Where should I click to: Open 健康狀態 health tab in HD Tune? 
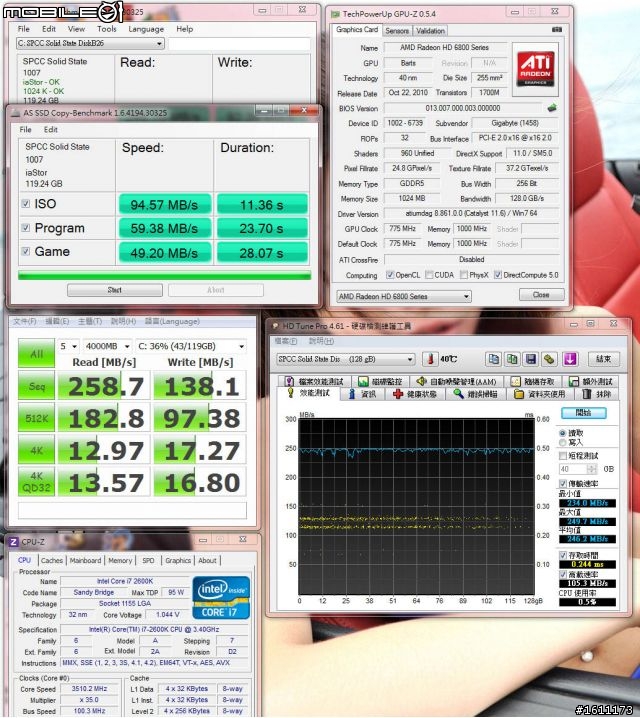point(415,394)
